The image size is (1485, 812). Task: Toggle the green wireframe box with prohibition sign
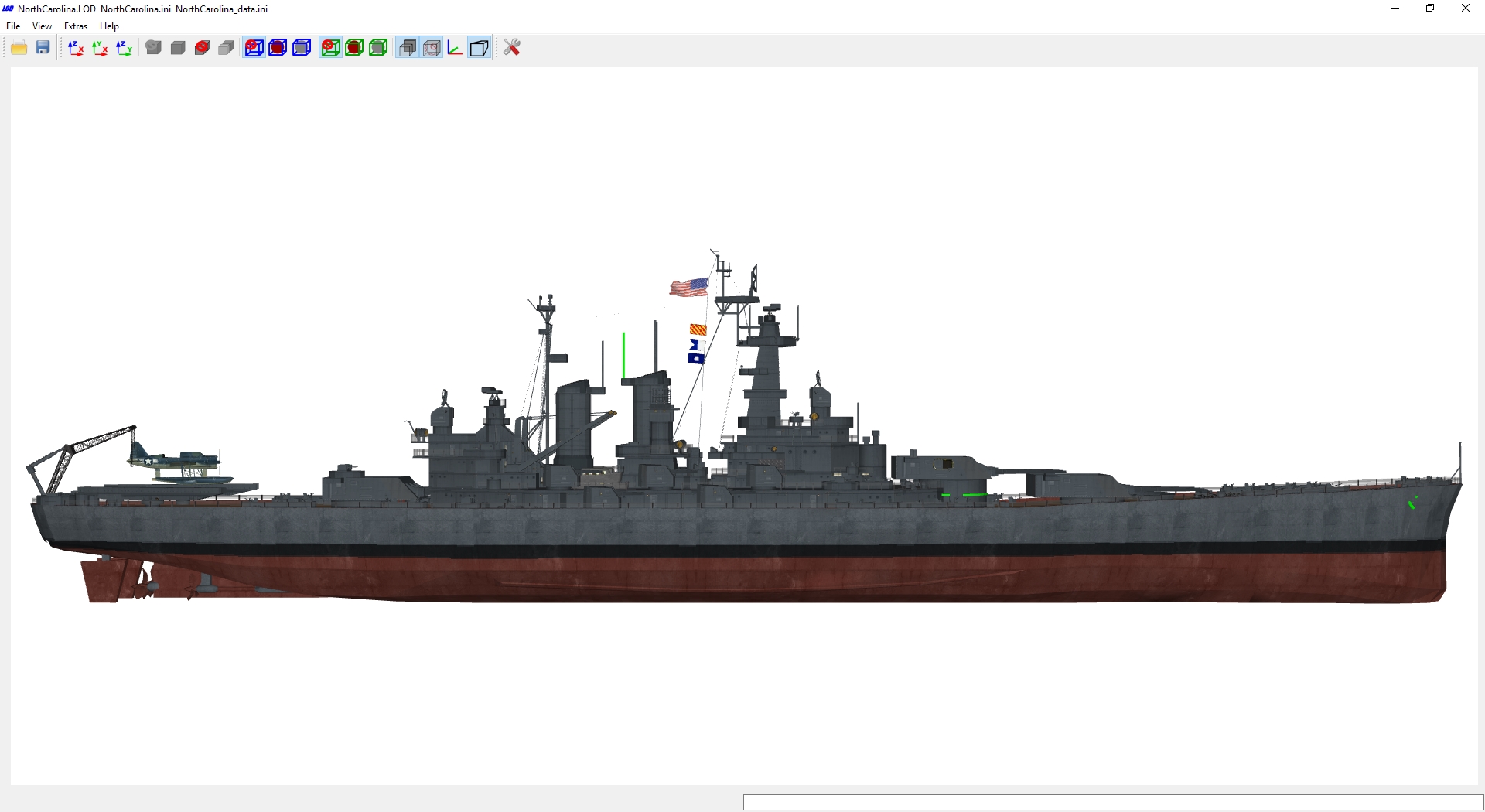(330, 48)
